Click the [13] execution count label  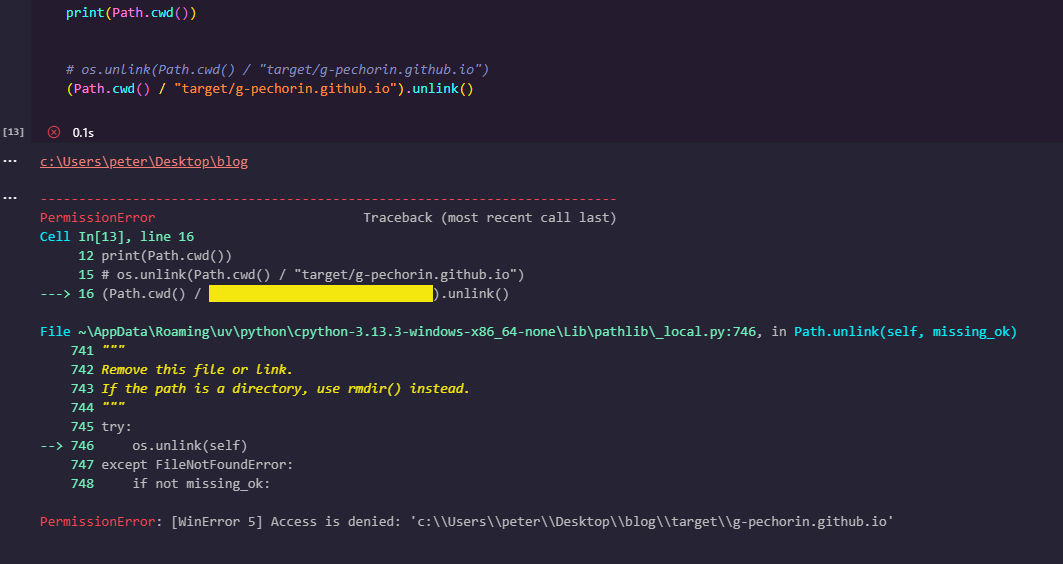14,132
